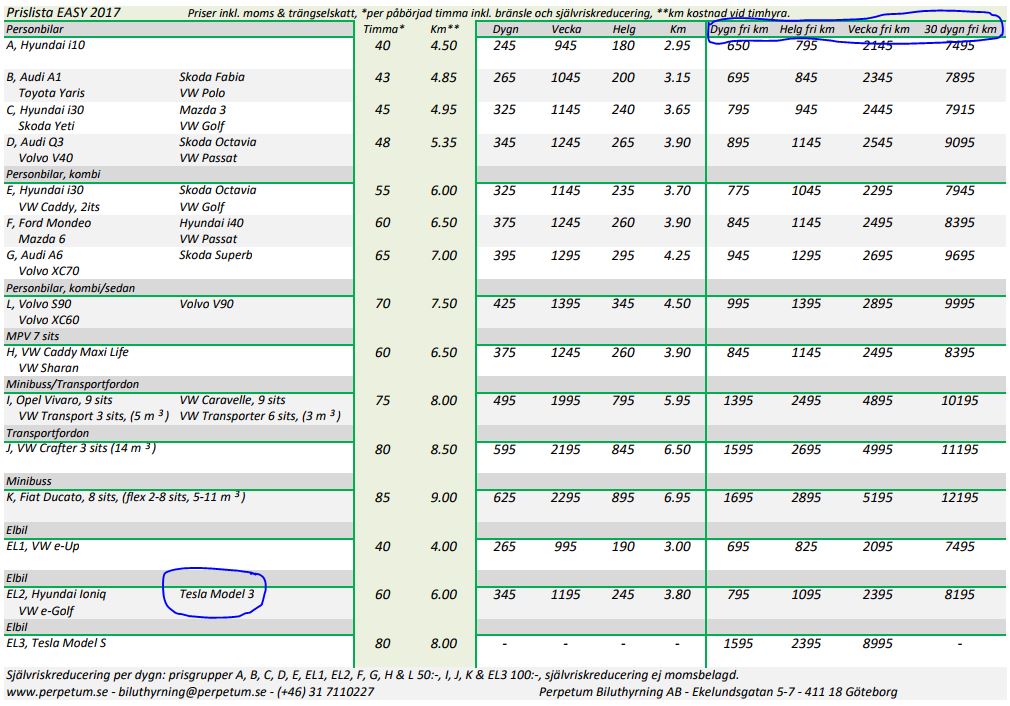
Task: Click the 'Prislista EASY 2017' title
Action: click(63, 12)
